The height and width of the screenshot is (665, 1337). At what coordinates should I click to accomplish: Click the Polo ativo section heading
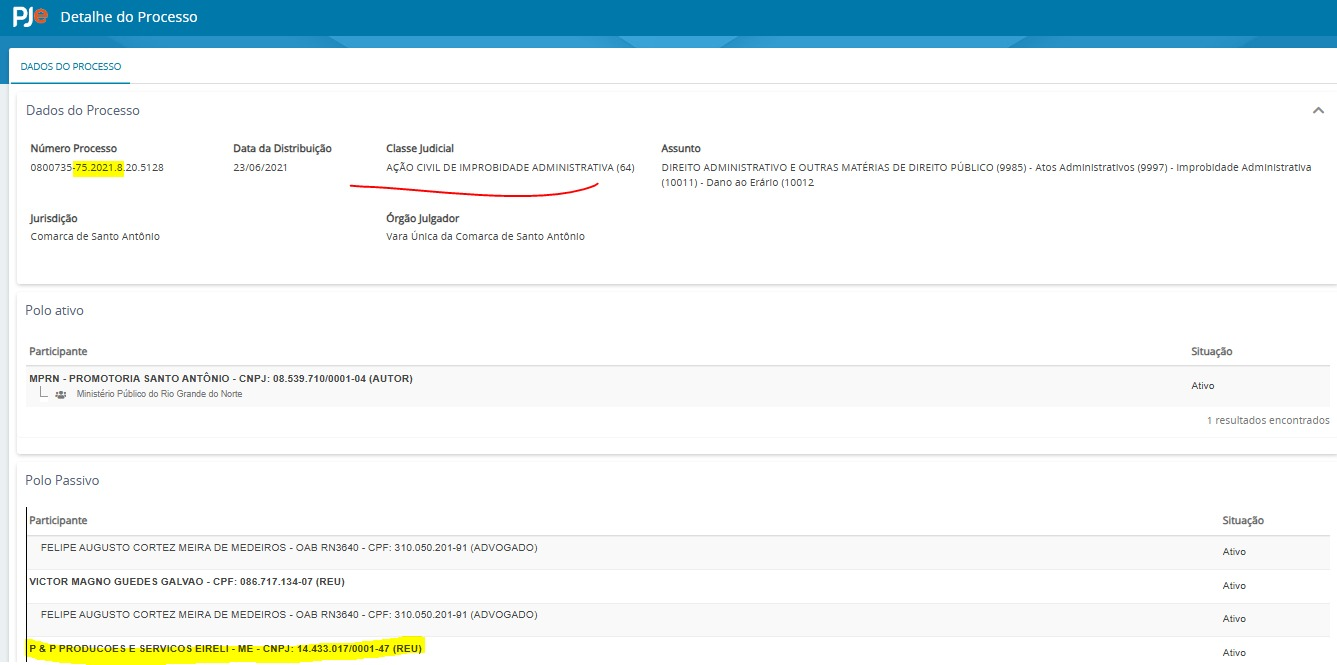(x=54, y=311)
